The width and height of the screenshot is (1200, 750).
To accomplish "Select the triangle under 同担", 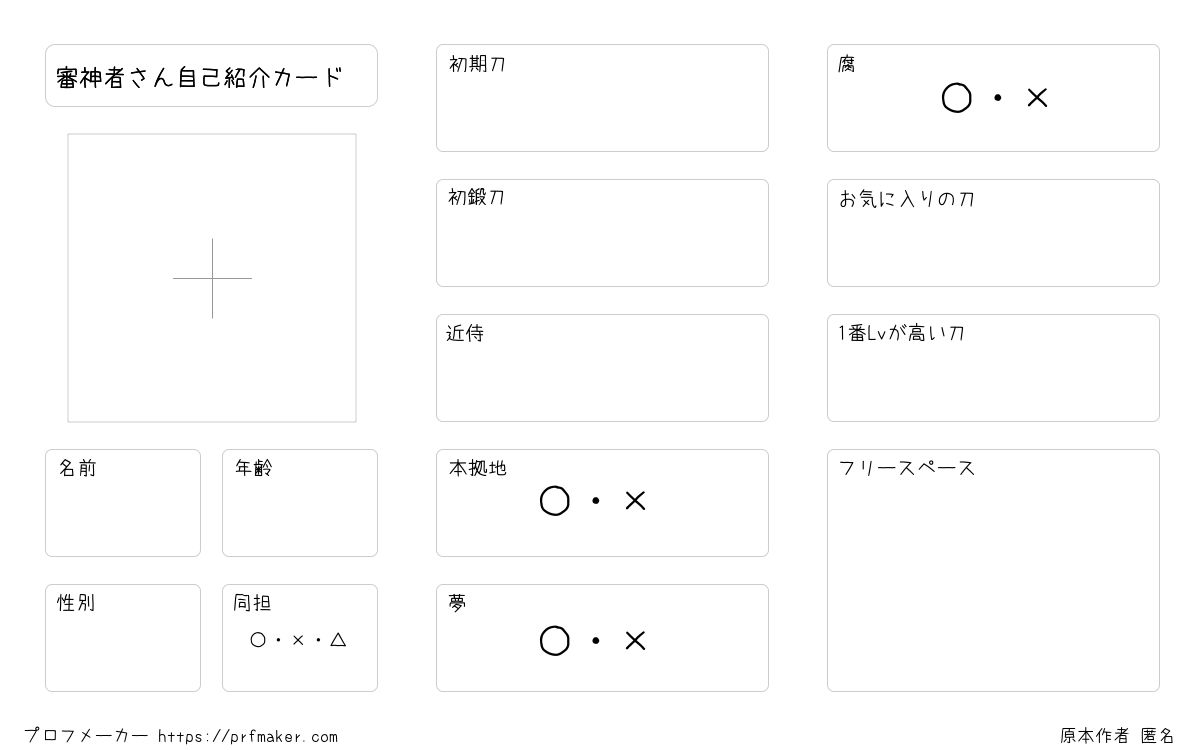I will click(x=338, y=639).
